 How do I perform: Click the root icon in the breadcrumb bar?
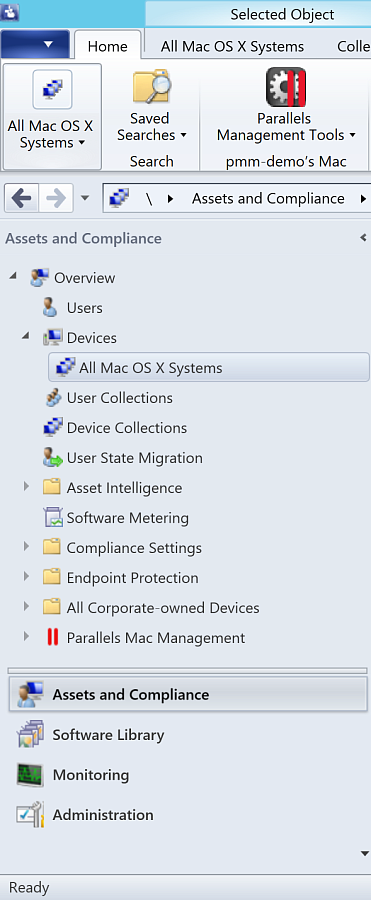(119, 199)
